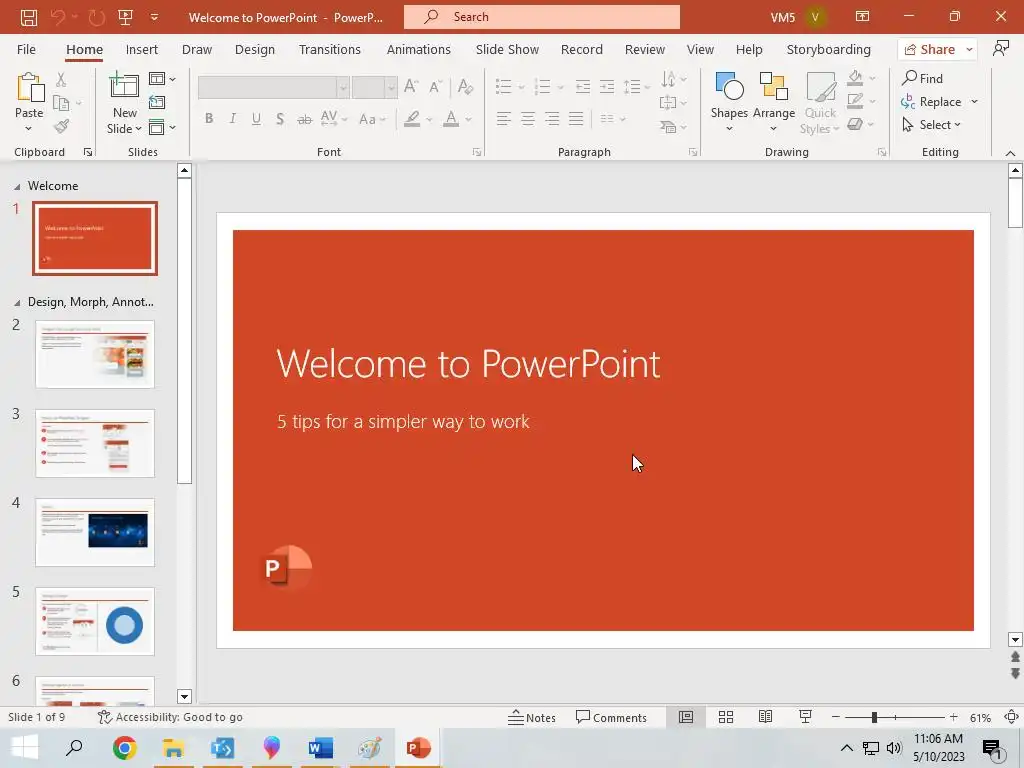This screenshot has height=768, width=1024.
Task: Open Ribbon Display Options icon in title bar
Action: (862, 16)
